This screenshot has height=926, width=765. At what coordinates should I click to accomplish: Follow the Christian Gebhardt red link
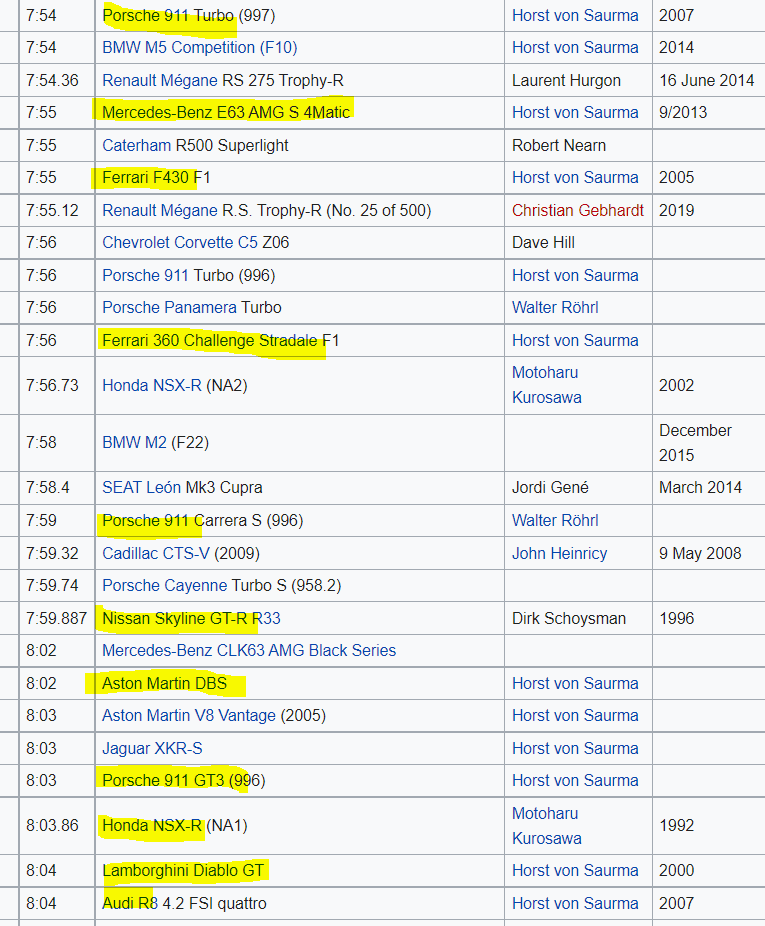pos(578,210)
